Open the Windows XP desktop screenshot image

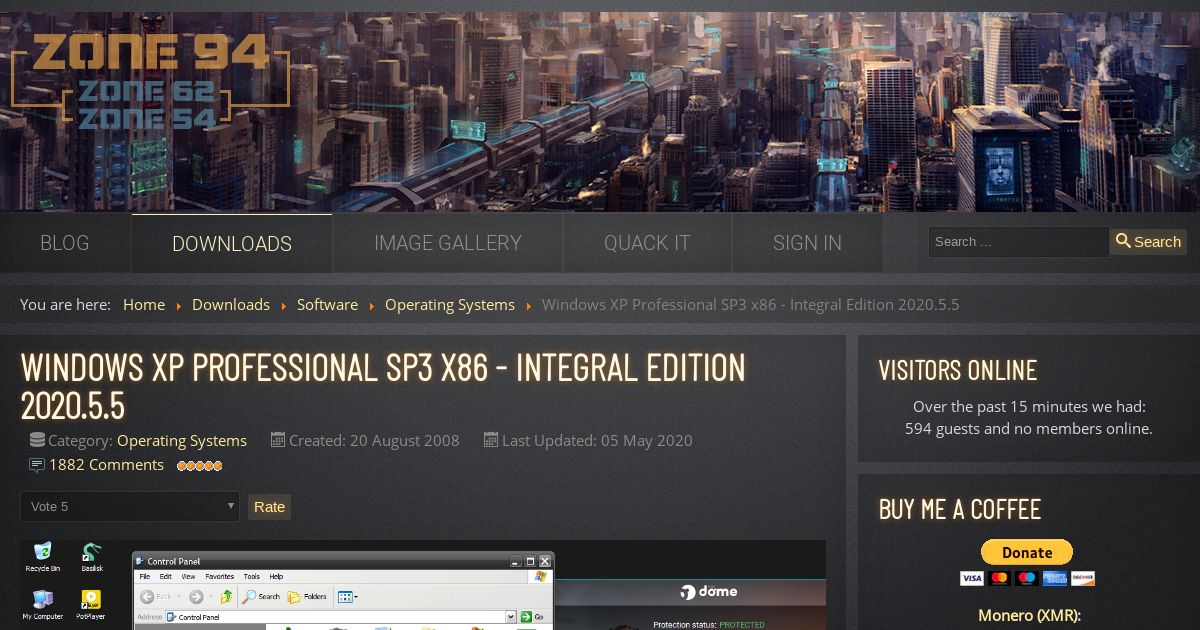(x=423, y=585)
